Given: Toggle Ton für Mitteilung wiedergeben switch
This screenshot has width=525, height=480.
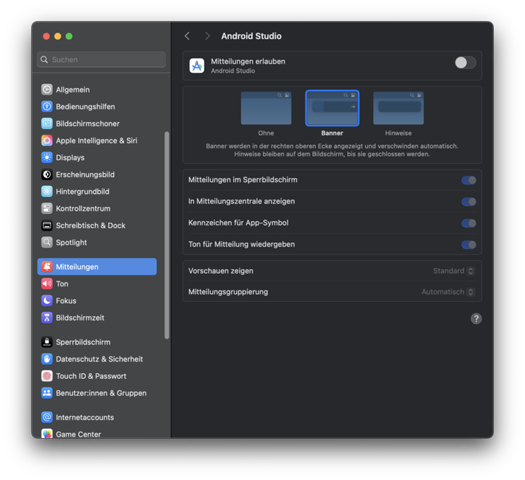Looking at the screenshot, I should pos(469,245).
